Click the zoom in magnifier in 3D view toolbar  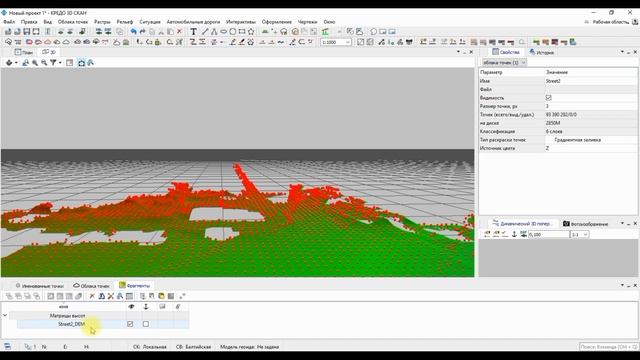click(35, 62)
